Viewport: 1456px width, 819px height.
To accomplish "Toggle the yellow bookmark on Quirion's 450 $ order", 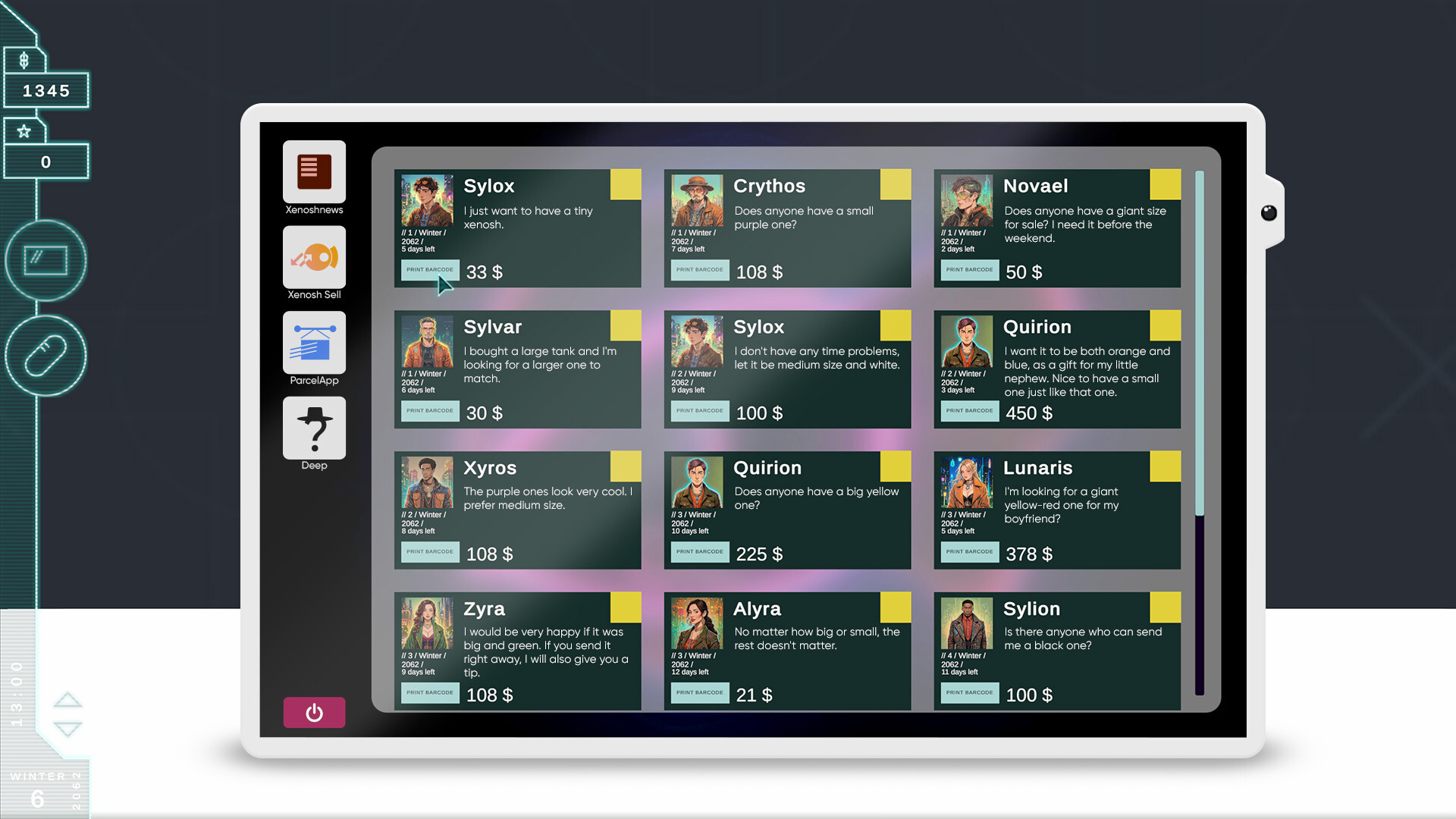I will click(1165, 325).
